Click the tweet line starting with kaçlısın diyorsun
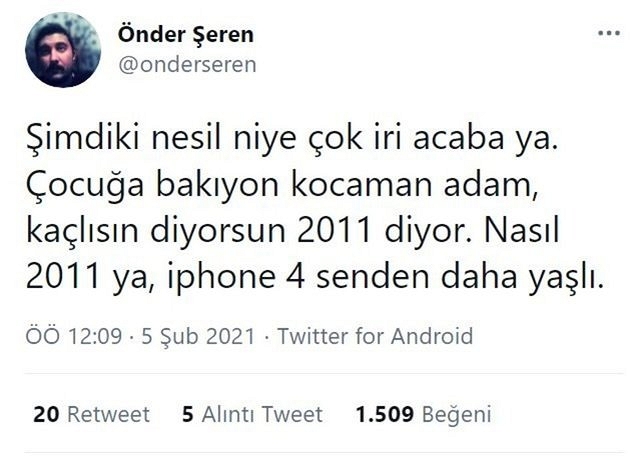 293,231
